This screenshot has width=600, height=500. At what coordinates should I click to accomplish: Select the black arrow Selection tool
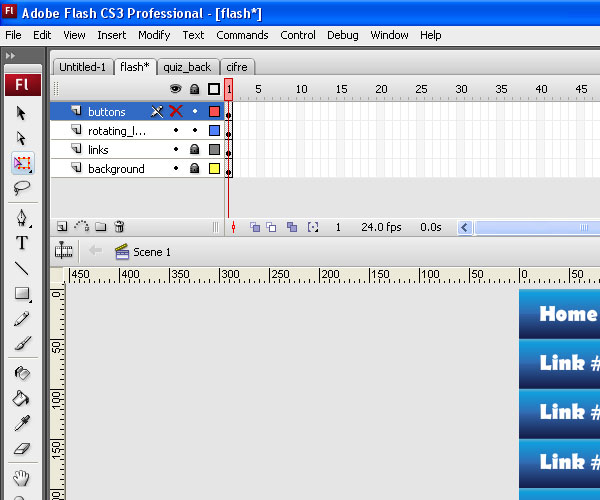click(x=21, y=113)
